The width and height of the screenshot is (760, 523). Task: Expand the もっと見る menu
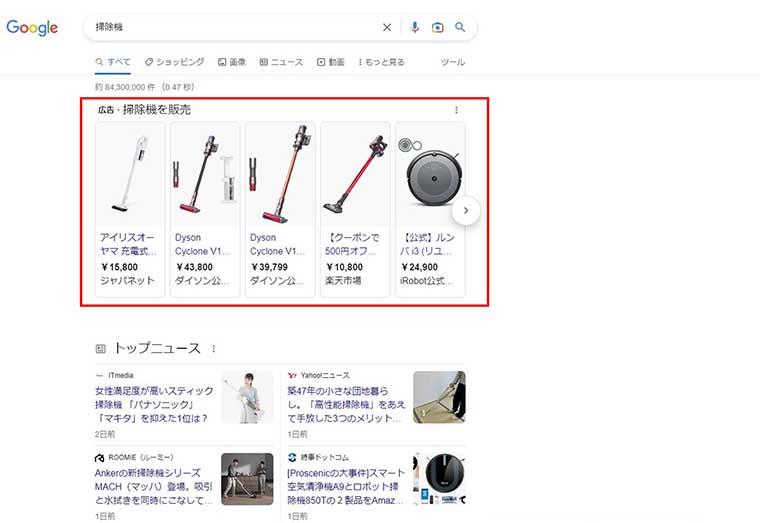[x=381, y=62]
